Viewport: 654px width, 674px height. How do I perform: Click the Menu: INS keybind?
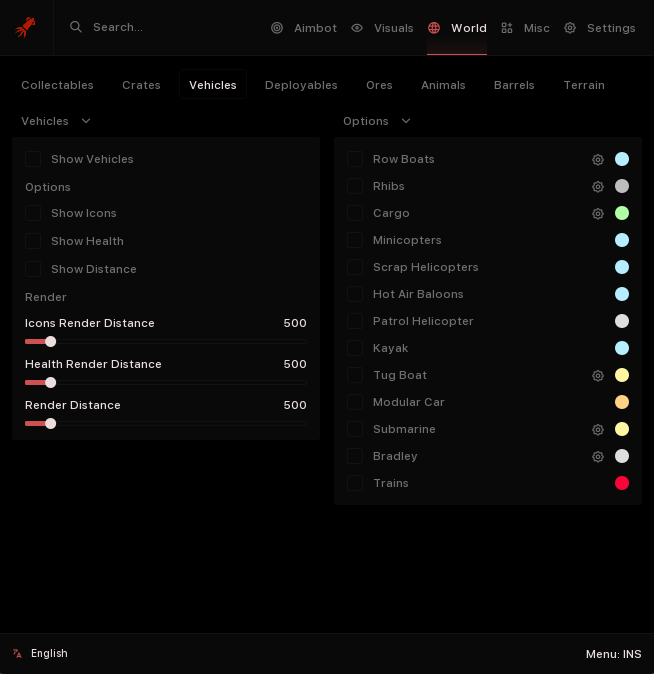[x=613, y=654]
